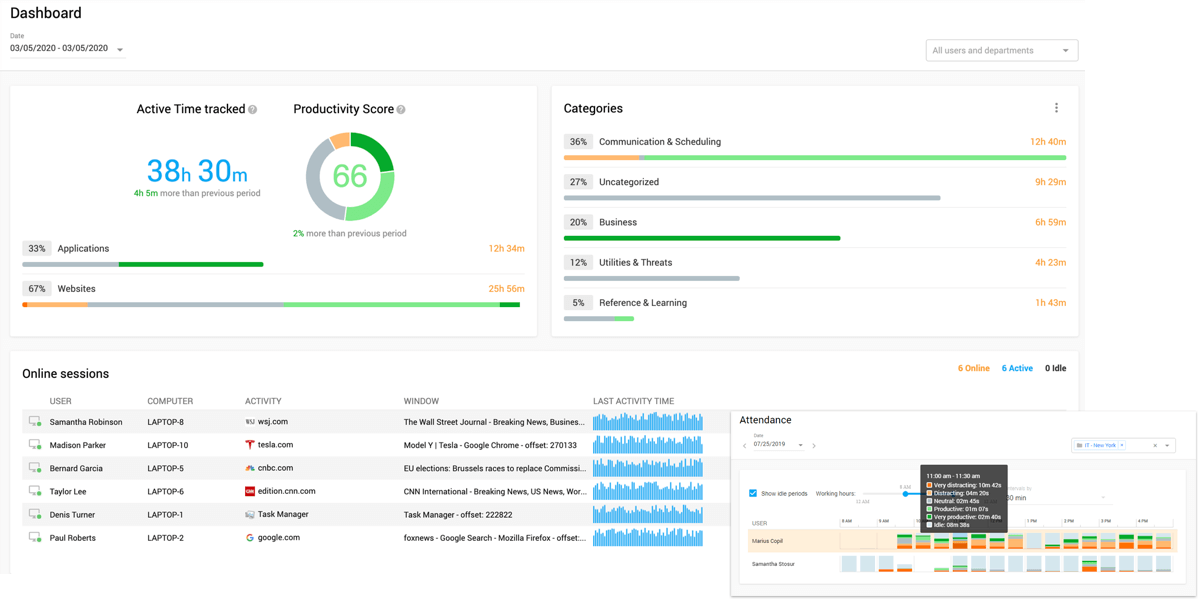Select Samantha Stosur row in Attendance
Image resolution: width=1200 pixels, height=600 pixels.
(962, 564)
